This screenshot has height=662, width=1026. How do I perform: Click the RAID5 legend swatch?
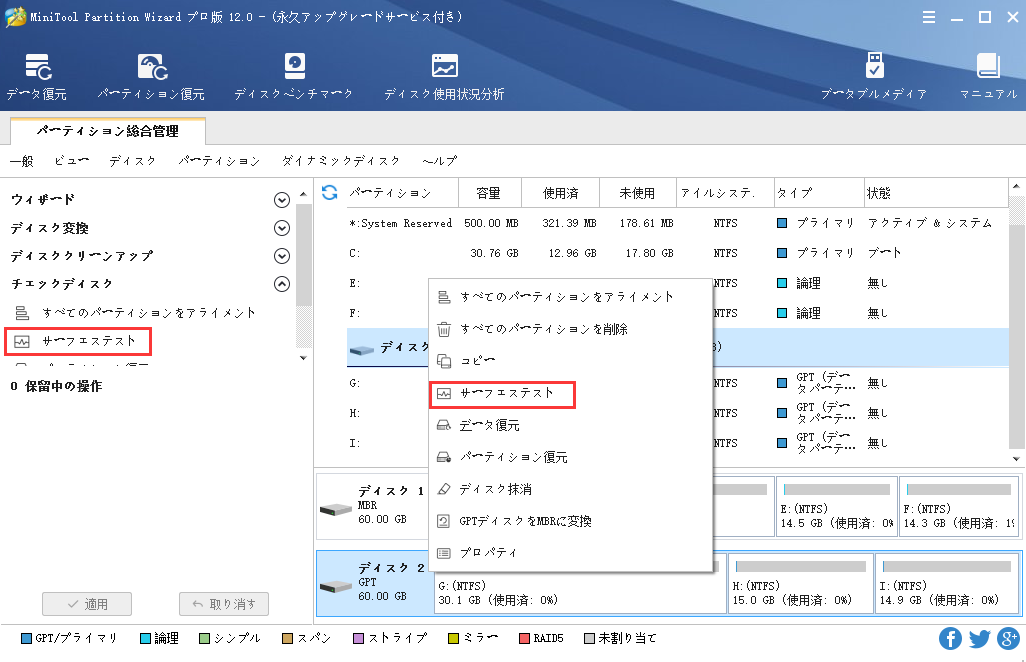tap(524, 638)
